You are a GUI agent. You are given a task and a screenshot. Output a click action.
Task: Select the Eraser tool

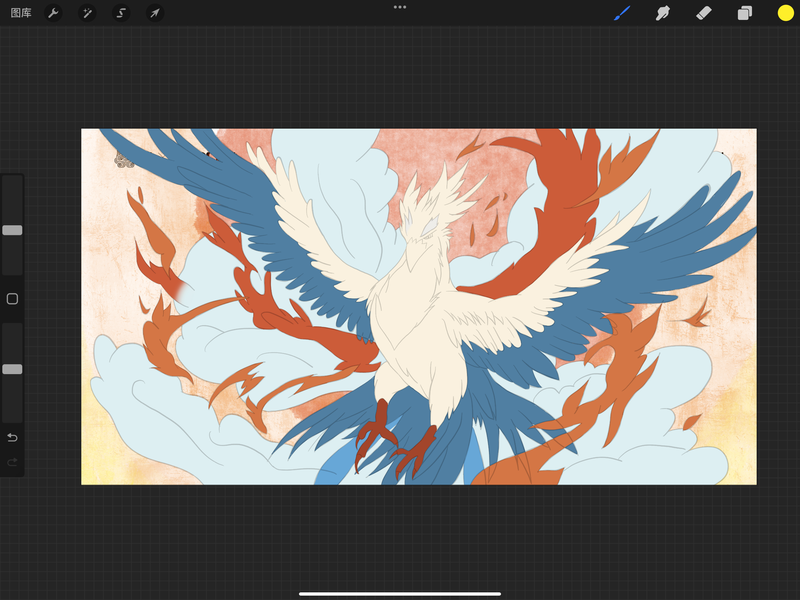tap(704, 13)
